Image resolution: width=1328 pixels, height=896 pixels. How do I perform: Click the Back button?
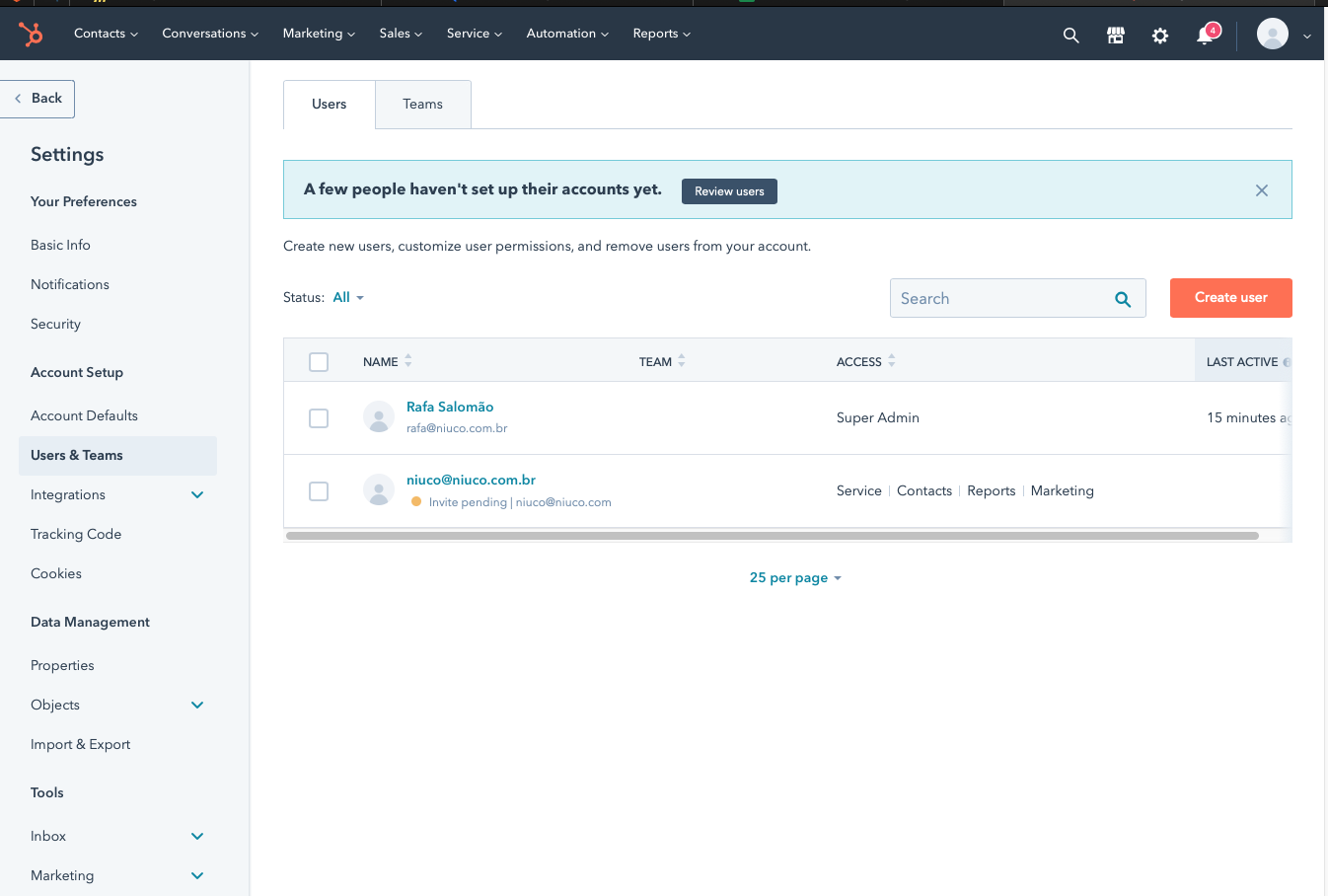(x=37, y=99)
